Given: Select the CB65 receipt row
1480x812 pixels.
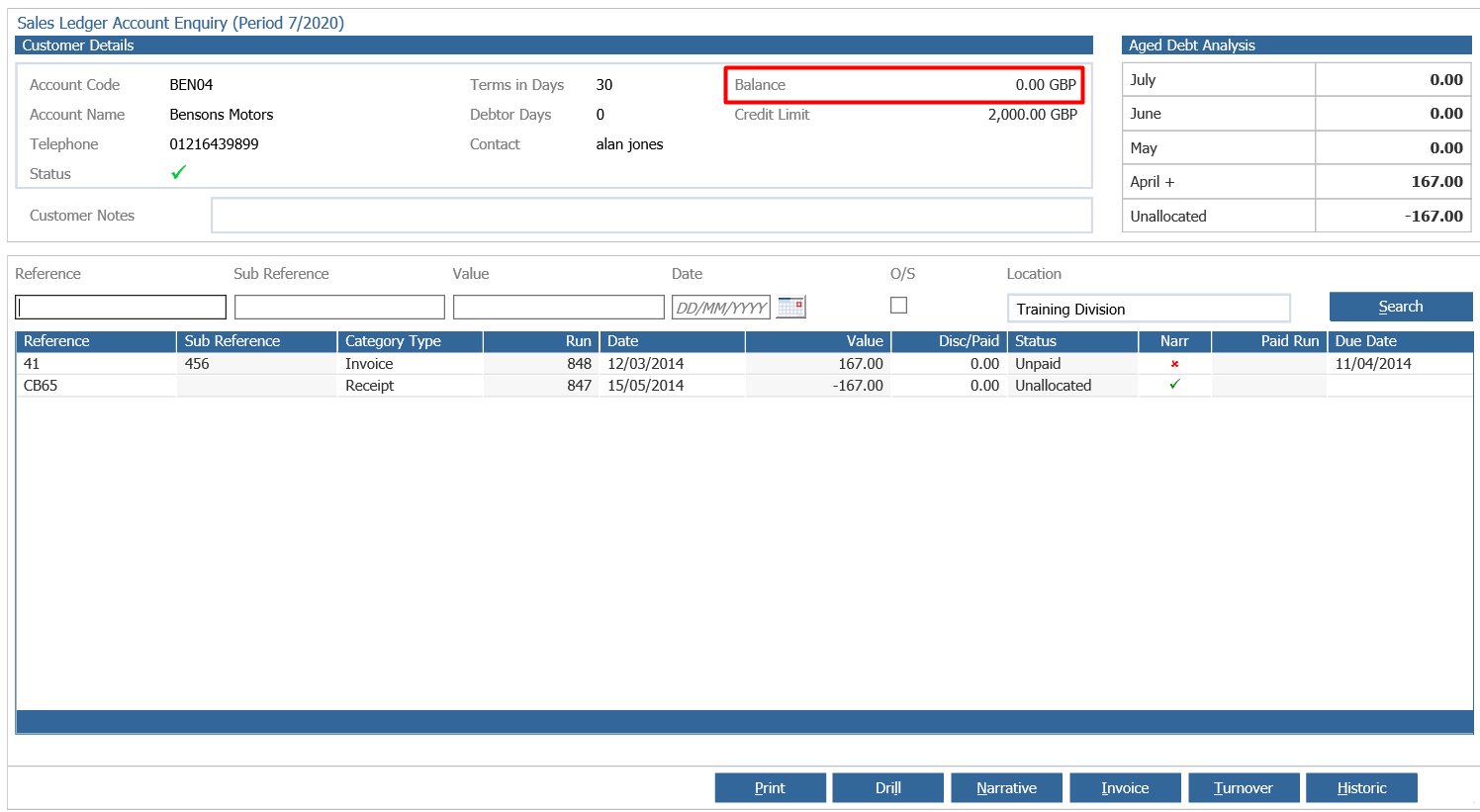Looking at the screenshot, I should pos(744,386).
